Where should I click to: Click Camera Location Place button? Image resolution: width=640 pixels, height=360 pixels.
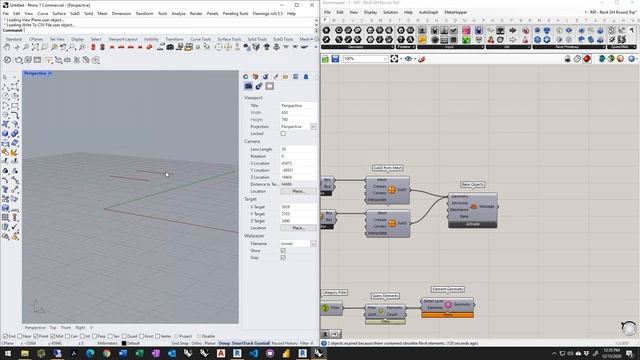coord(298,191)
